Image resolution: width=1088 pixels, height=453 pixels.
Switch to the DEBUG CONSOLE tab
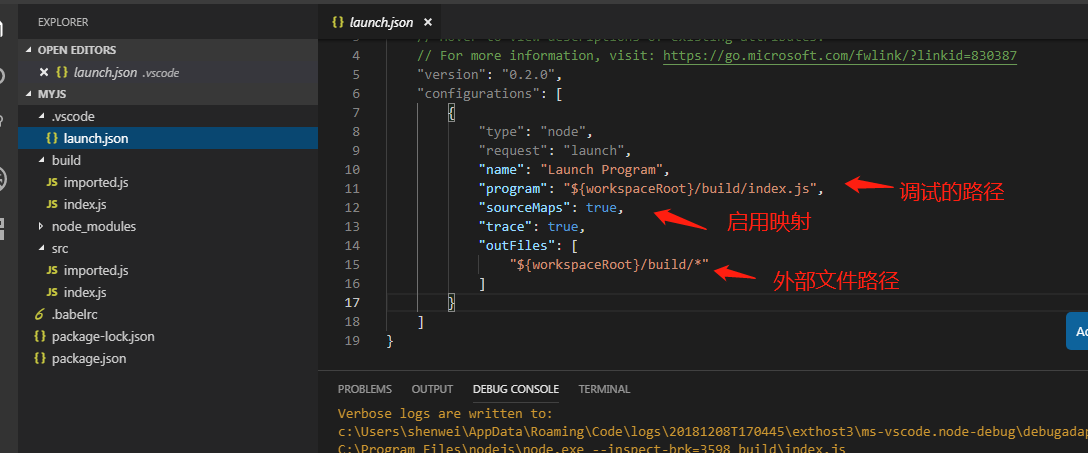pyautogui.click(x=516, y=389)
